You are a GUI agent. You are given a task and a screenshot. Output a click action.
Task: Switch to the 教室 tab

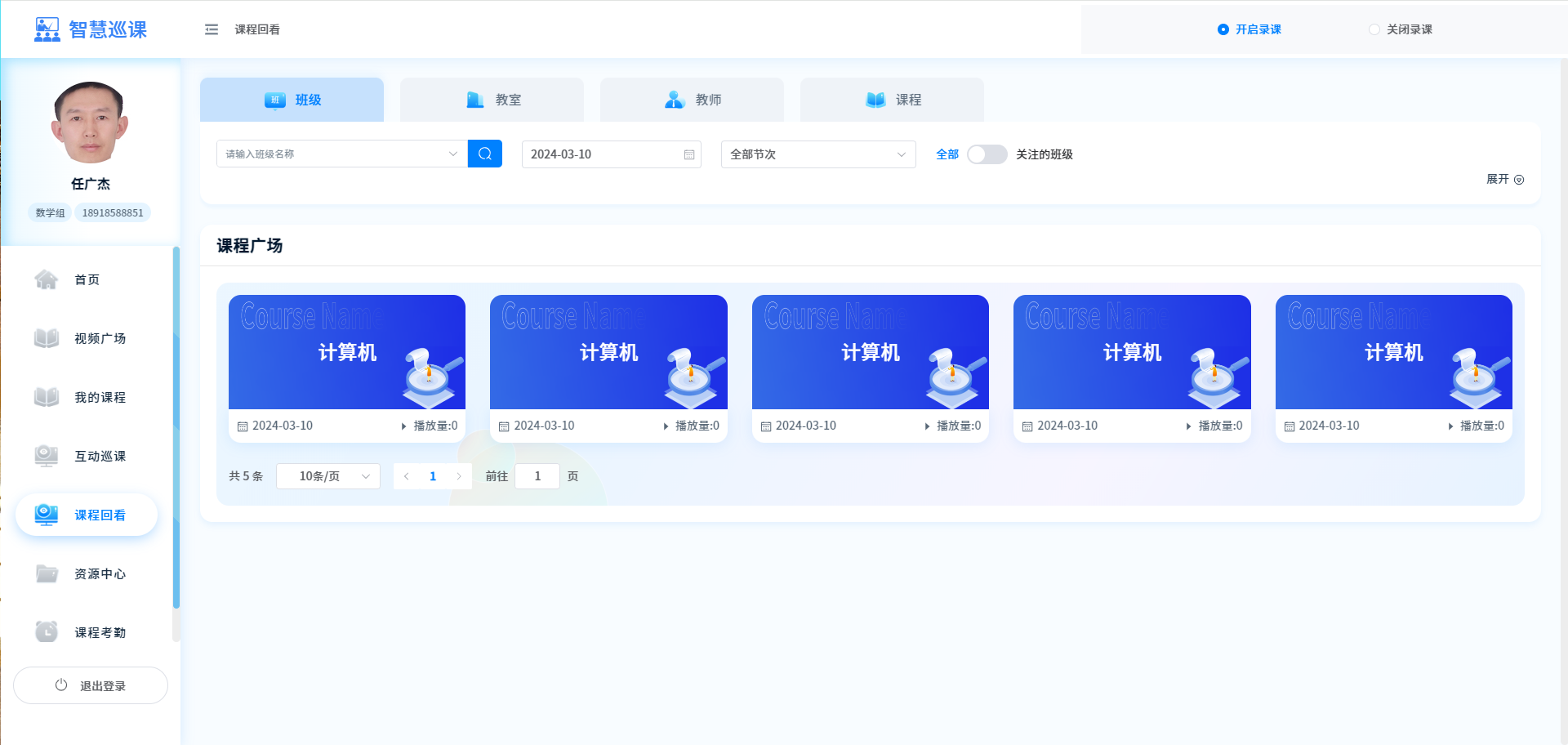[x=492, y=100]
